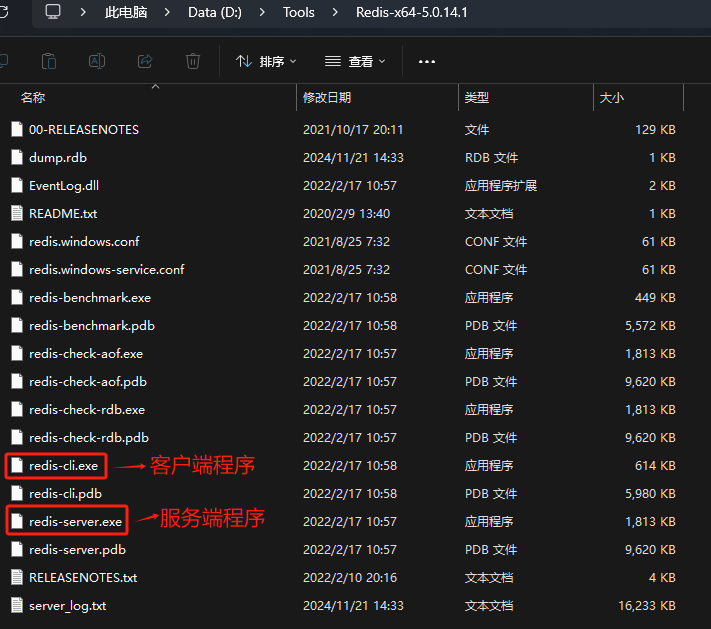Click the 应用程序扩展 type cell

pos(501,186)
